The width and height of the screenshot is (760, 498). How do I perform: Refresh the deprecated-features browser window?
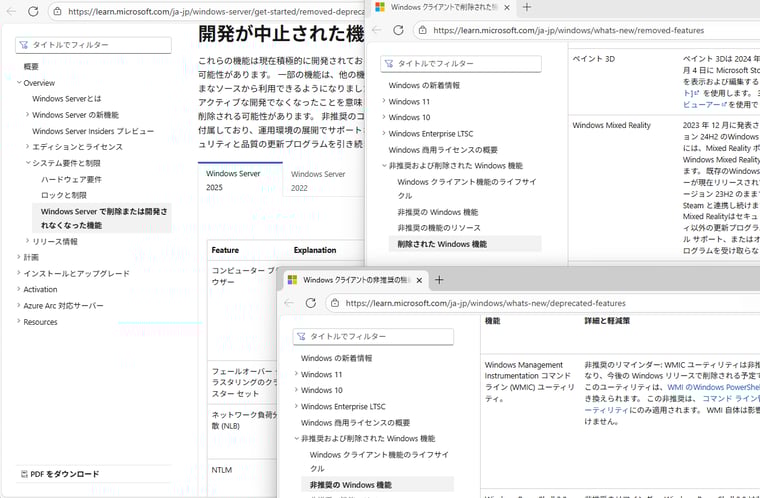click(x=310, y=302)
